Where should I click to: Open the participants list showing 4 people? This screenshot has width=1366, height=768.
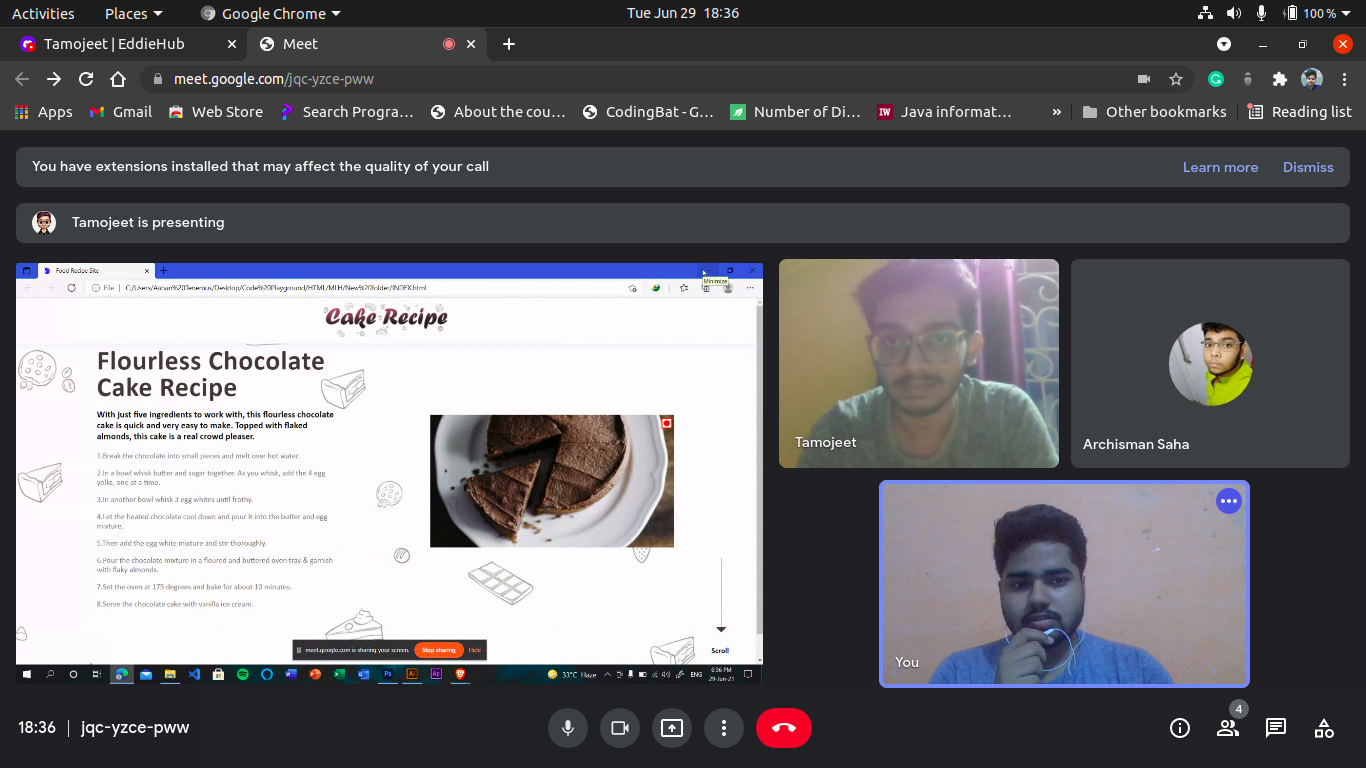[x=1227, y=728]
